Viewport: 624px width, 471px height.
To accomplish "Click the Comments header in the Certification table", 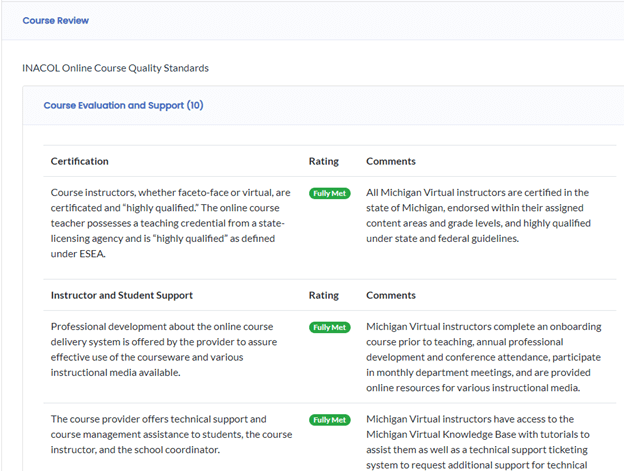I will click(391, 161).
